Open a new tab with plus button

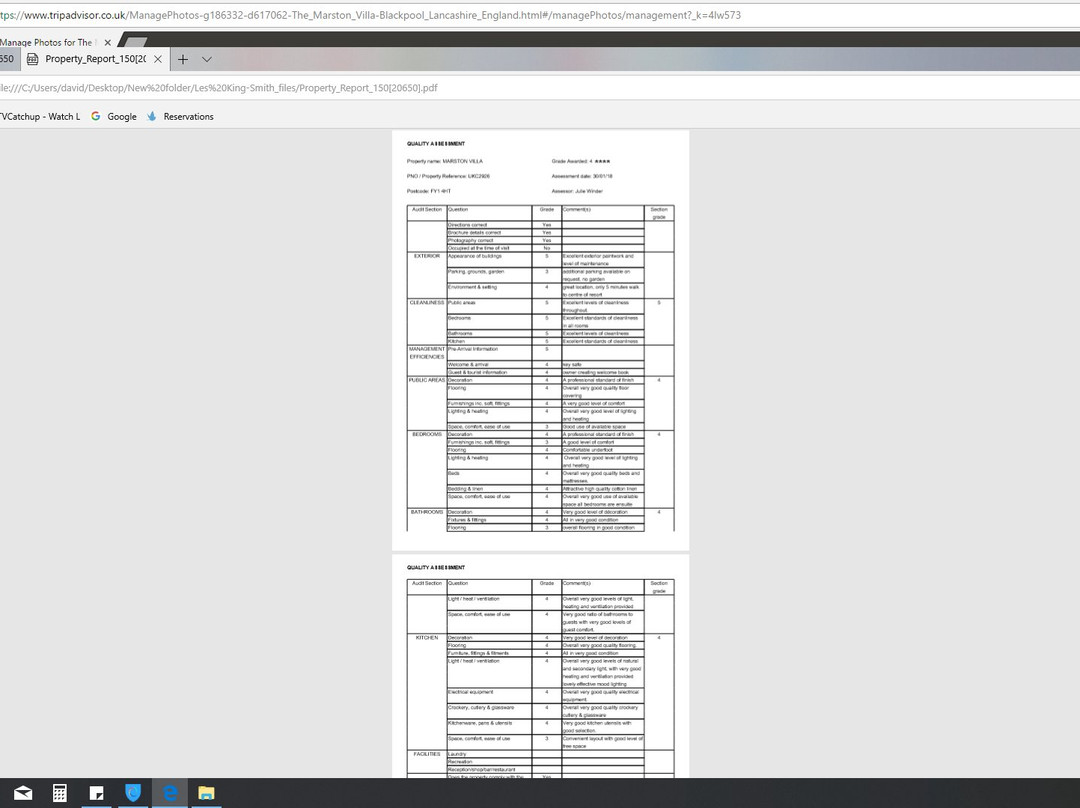(x=183, y=59)
